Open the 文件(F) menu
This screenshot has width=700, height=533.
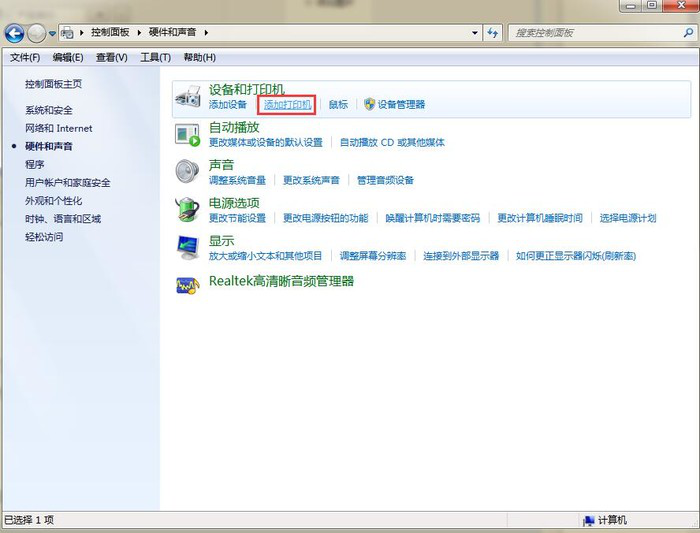click(25, 57)
